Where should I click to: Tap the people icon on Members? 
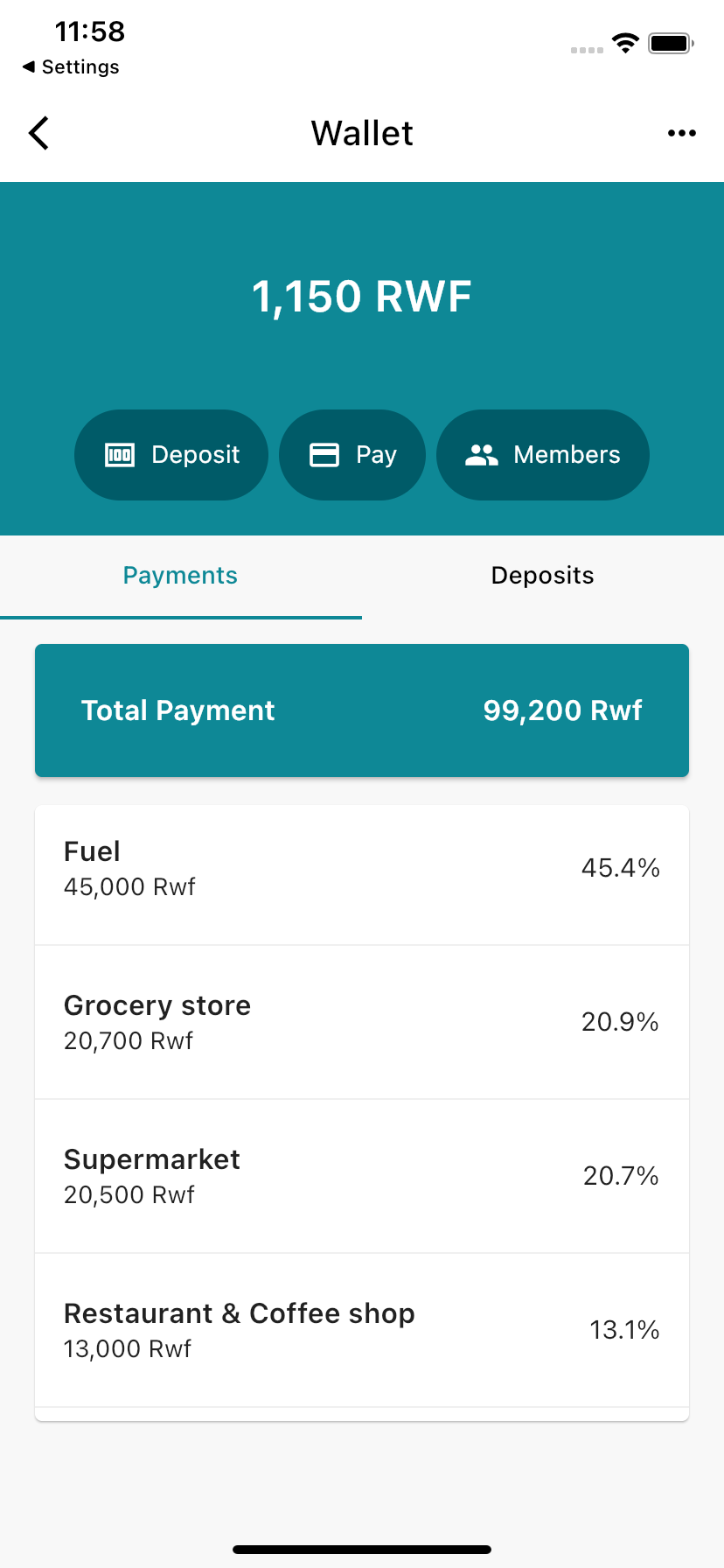tap(482, 455)
